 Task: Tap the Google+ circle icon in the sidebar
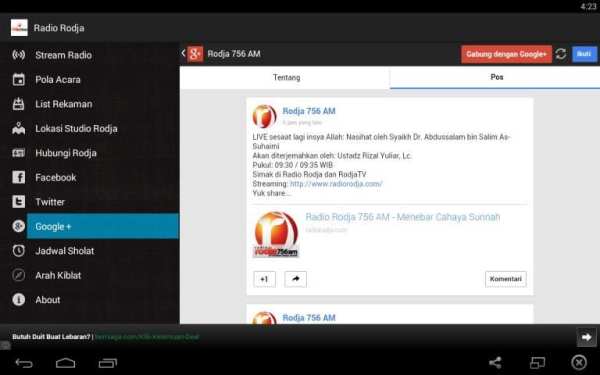pos(18,226)
